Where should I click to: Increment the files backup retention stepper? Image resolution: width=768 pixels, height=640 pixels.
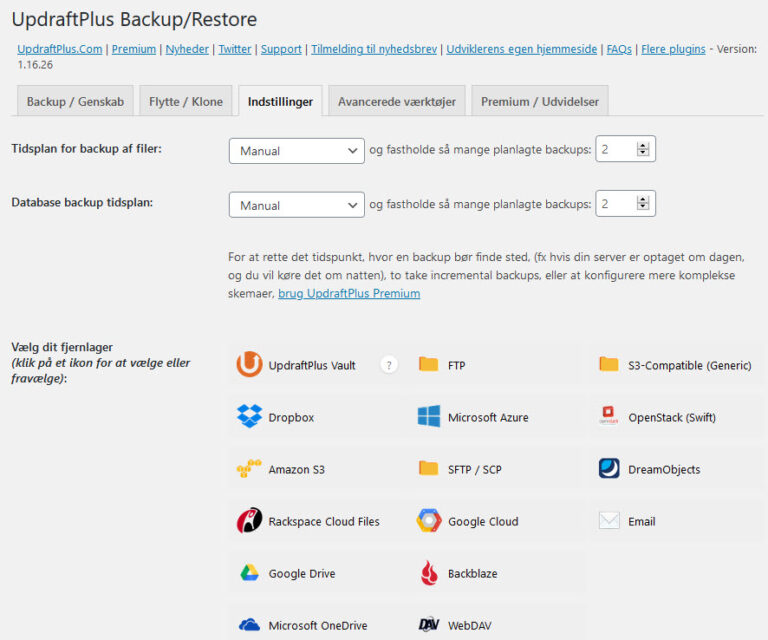coord(643,145)
